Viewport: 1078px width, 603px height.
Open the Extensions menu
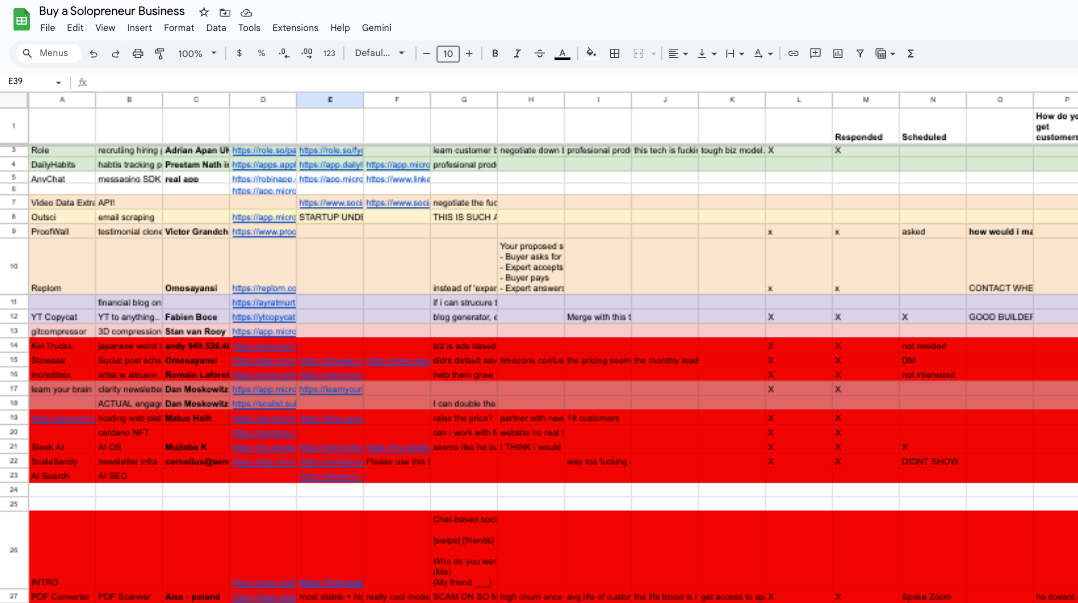295,28
